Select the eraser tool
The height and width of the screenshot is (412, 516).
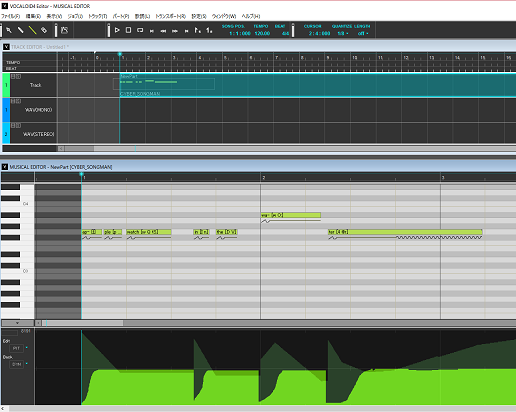(44, 30)
